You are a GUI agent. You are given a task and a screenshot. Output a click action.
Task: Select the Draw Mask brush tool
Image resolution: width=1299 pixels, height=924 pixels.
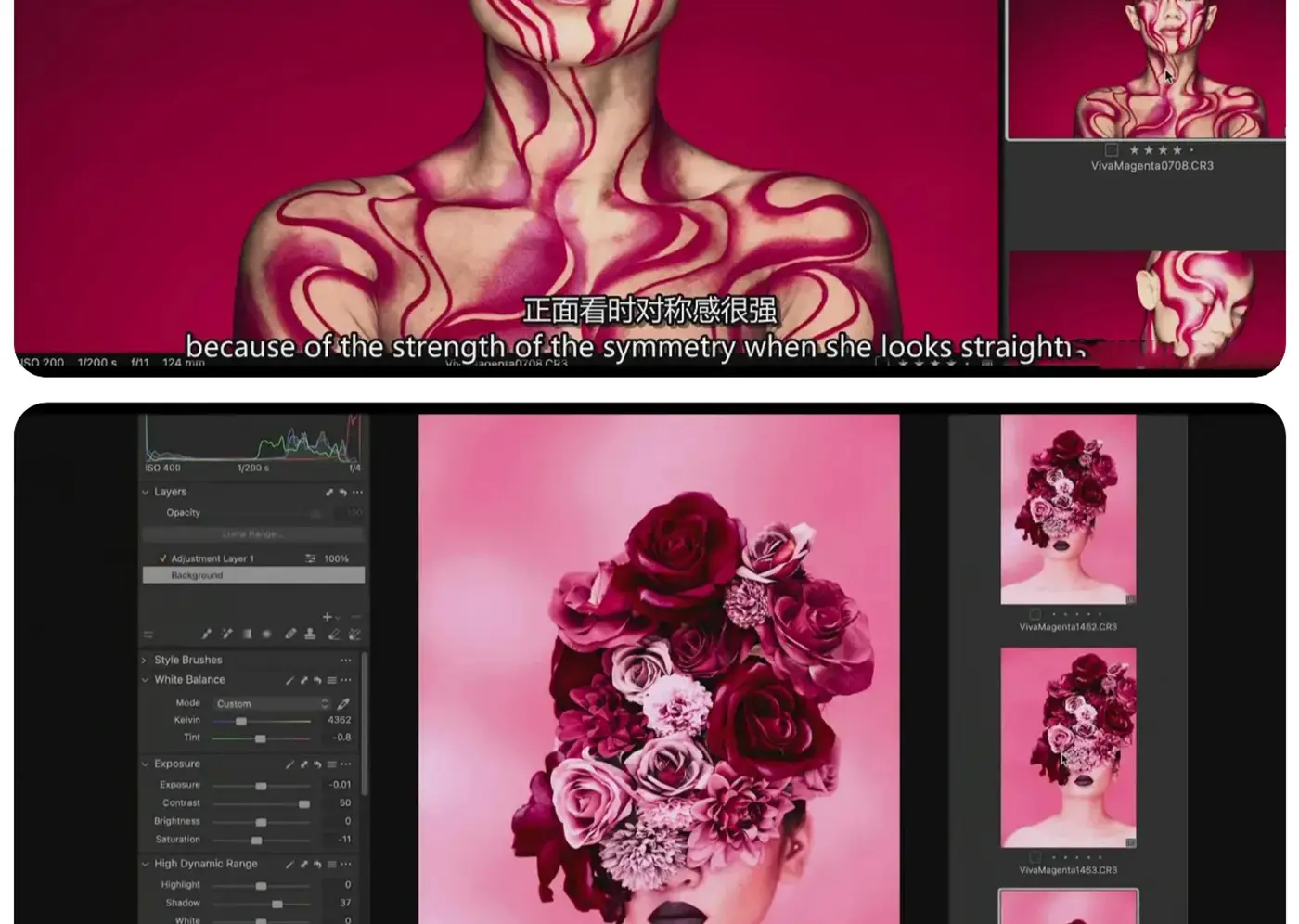[x=206, y=635]
